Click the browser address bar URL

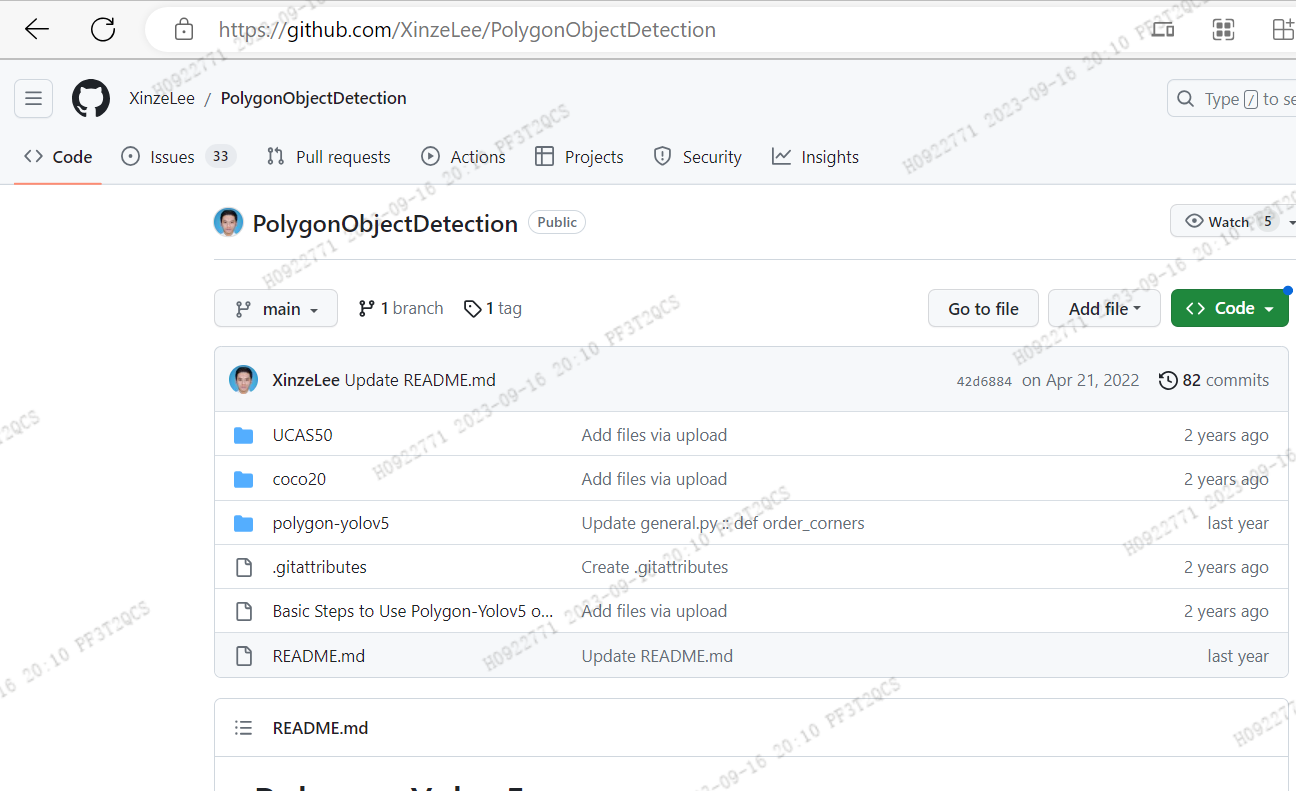point(467,30)
